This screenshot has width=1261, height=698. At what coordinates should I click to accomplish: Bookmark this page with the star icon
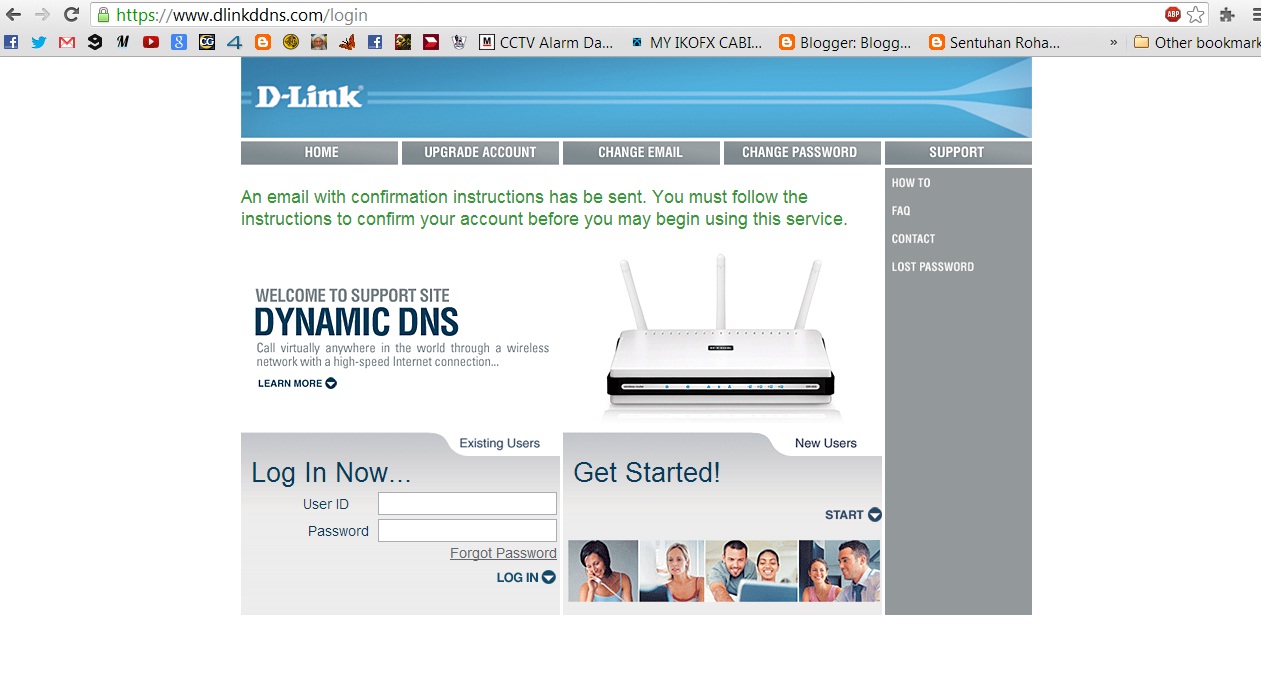pos(1196,15)
